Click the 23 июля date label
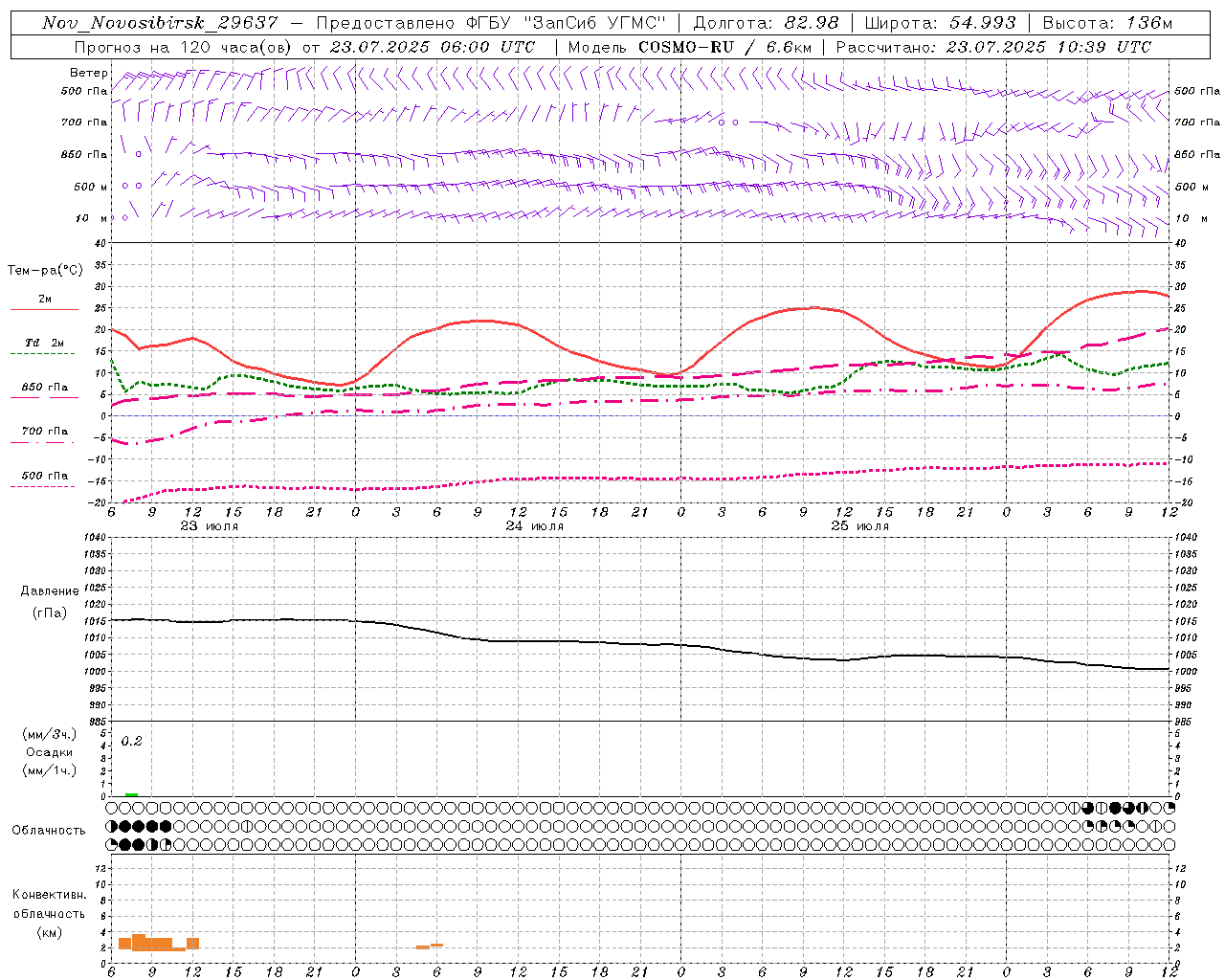Screen dimensions: 1225x980 [x=210, y=526]
